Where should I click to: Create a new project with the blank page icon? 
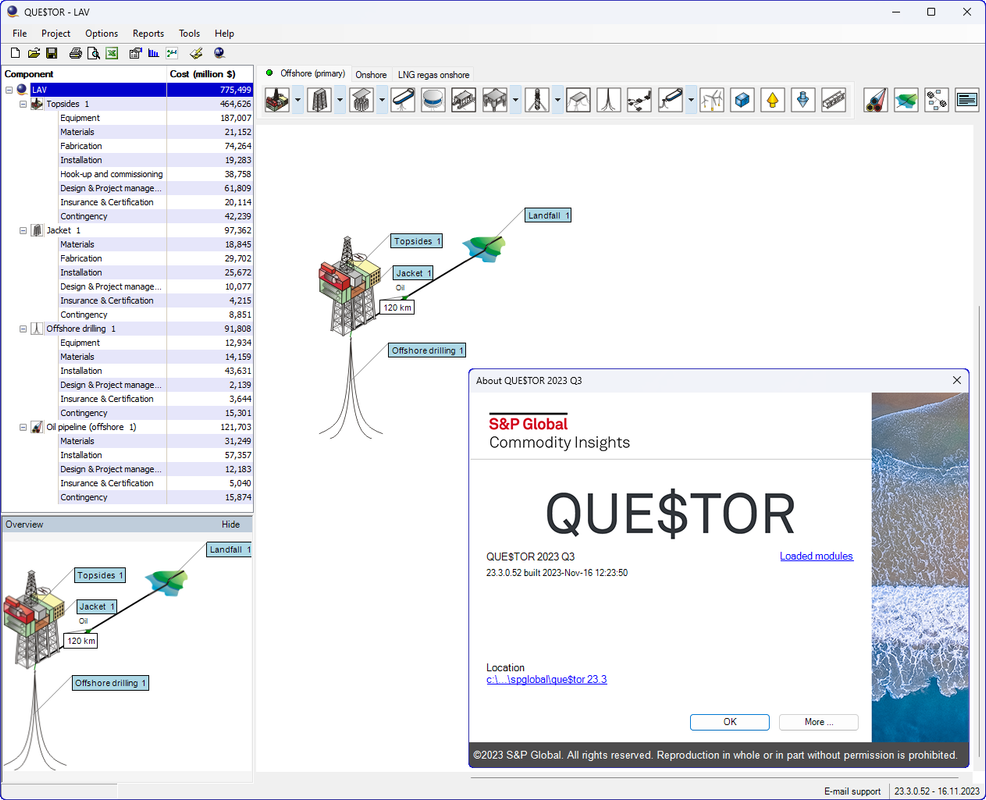point(15,53)
